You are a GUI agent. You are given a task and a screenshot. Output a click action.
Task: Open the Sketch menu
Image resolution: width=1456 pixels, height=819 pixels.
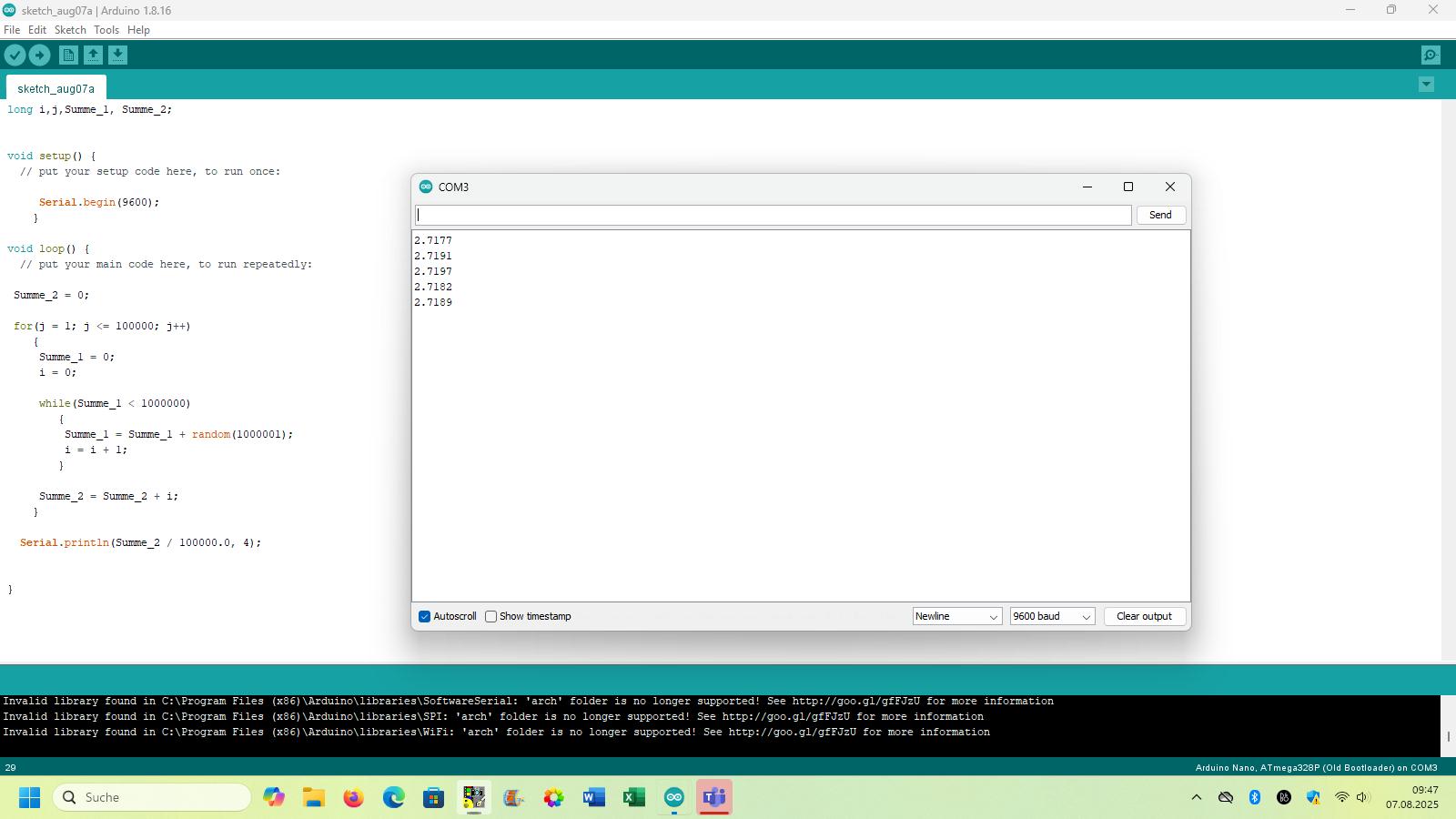(x=70, y=30)
